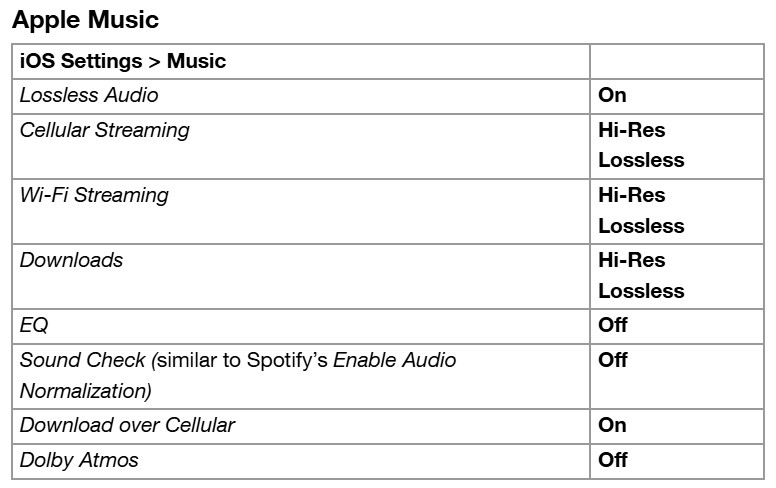Select the EQ setting label
This screenshot has width=776, height=488.
[34, 325]
